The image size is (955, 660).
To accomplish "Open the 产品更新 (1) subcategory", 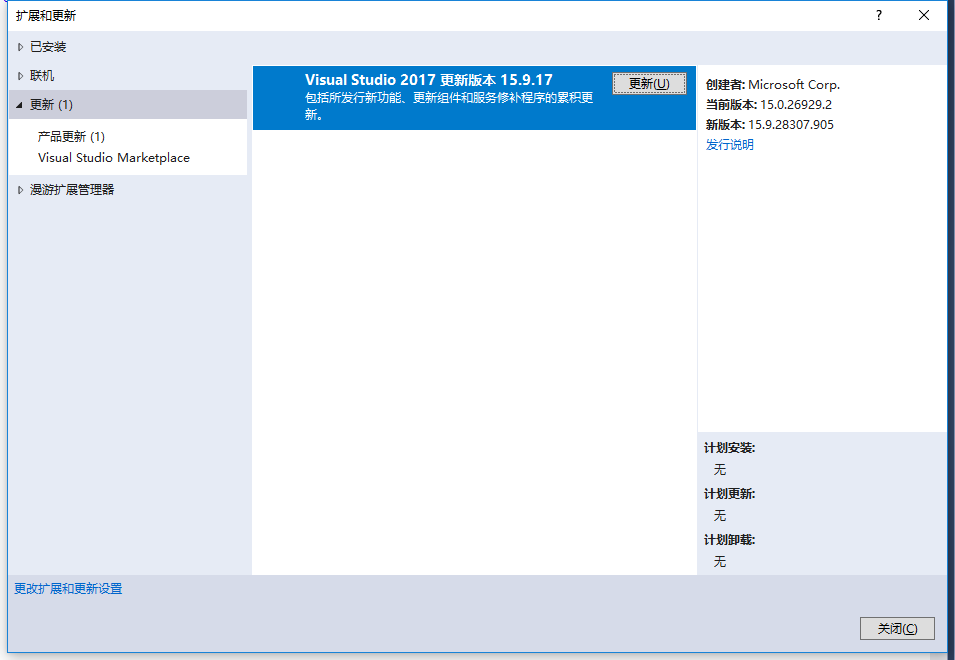I will pos(71,136).
